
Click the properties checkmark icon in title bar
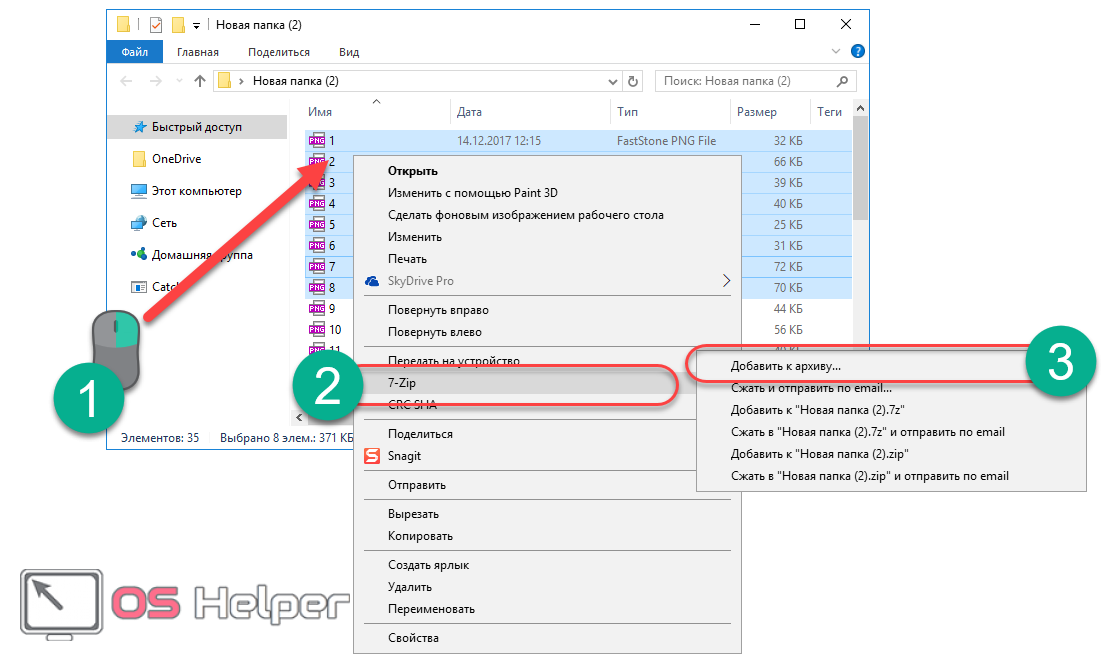(156, 25)
